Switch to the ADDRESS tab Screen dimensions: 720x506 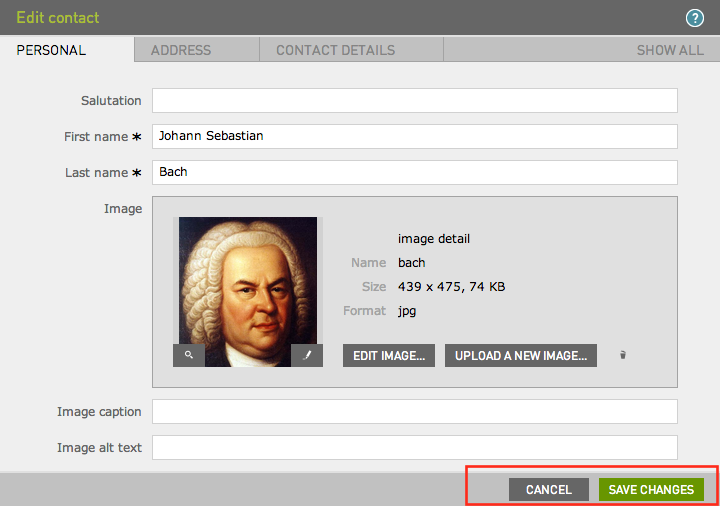point(181,50)
